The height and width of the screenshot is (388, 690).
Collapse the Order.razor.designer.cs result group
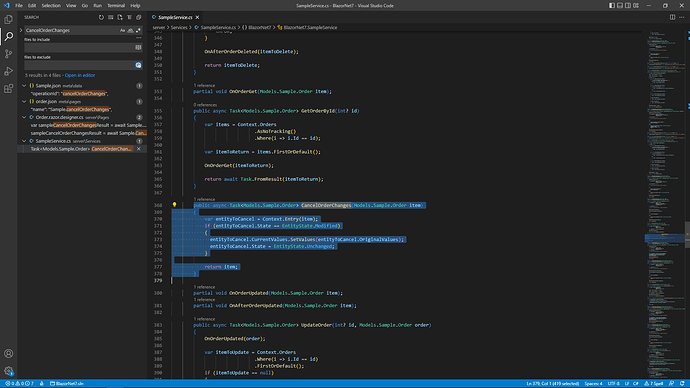tap(24, 117)
